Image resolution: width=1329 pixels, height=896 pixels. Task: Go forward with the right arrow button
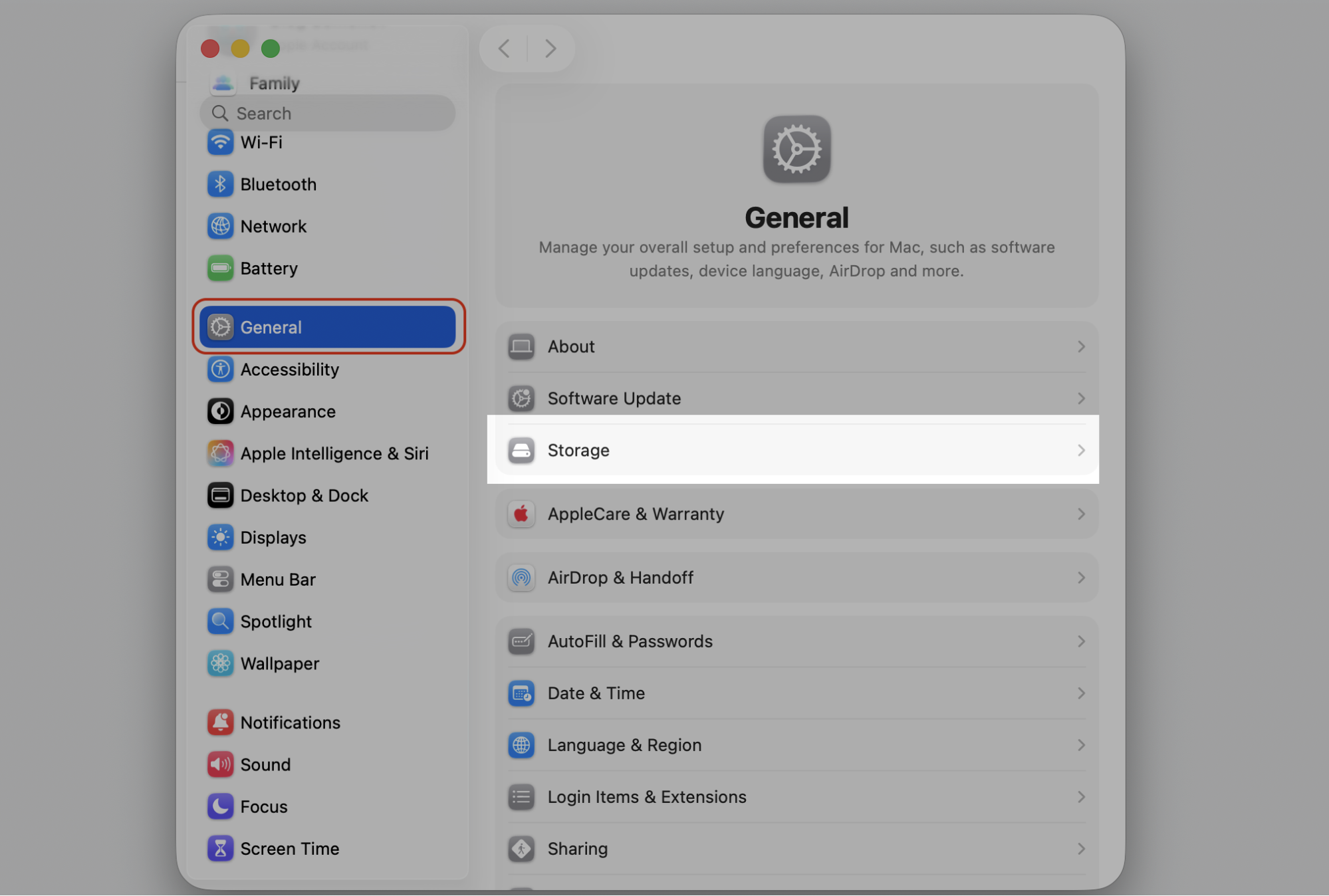550,49
